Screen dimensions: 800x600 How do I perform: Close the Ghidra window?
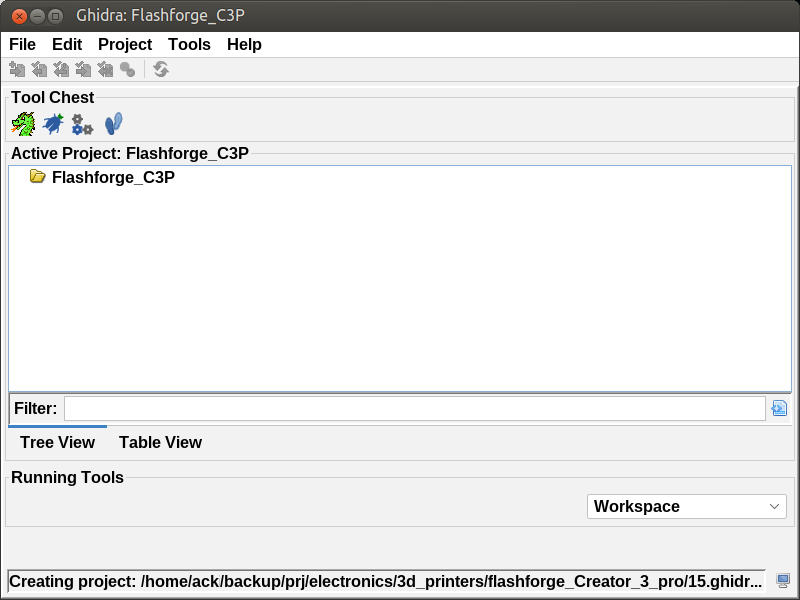[19, 16]
